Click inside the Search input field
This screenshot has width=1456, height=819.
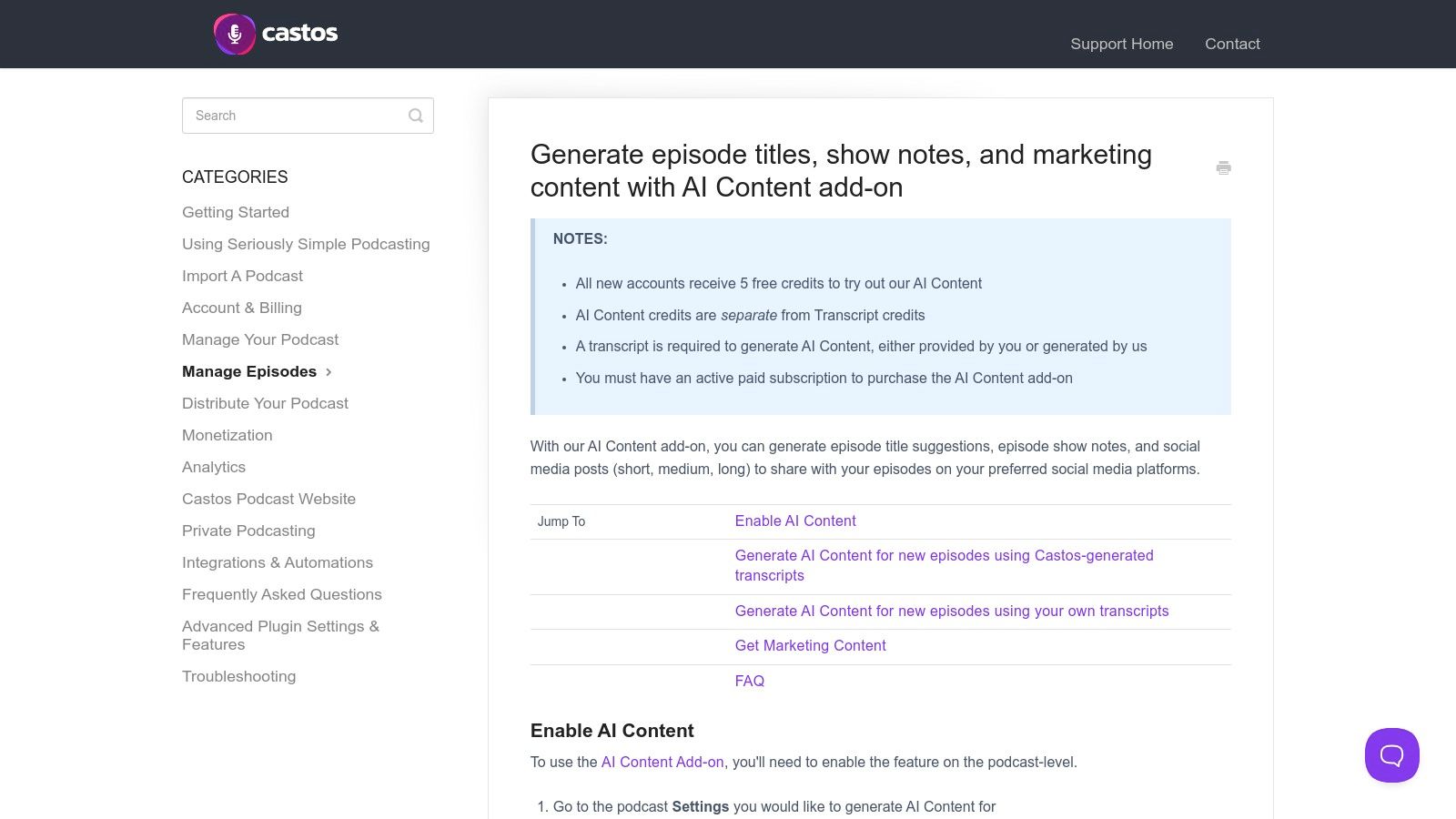point(291,116)
